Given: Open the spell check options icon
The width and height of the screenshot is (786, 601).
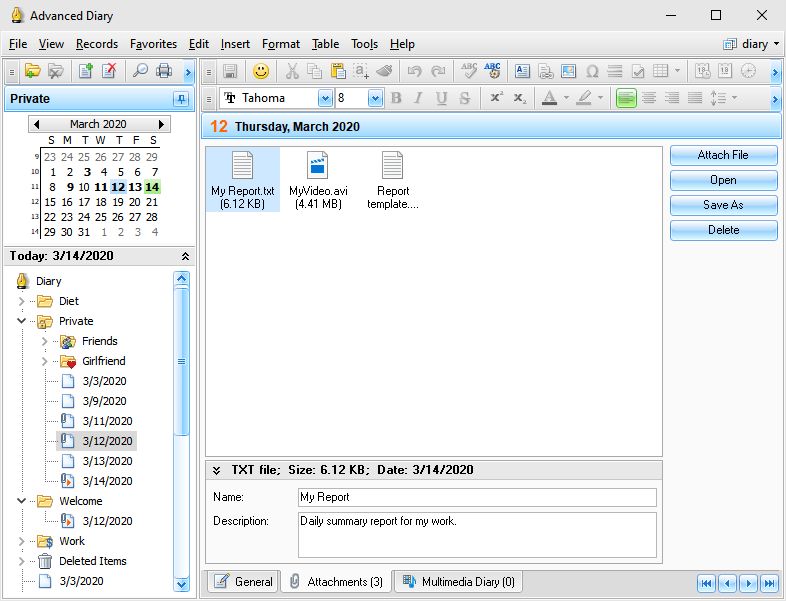Looking at the screenshot, I should (492, 71).
